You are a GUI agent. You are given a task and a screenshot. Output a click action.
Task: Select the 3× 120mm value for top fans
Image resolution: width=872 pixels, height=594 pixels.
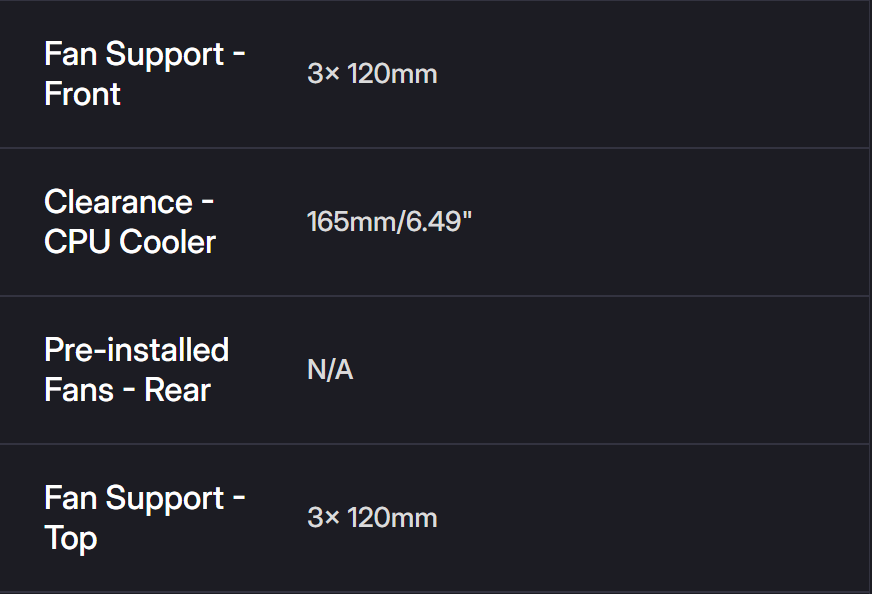[372, 518]
